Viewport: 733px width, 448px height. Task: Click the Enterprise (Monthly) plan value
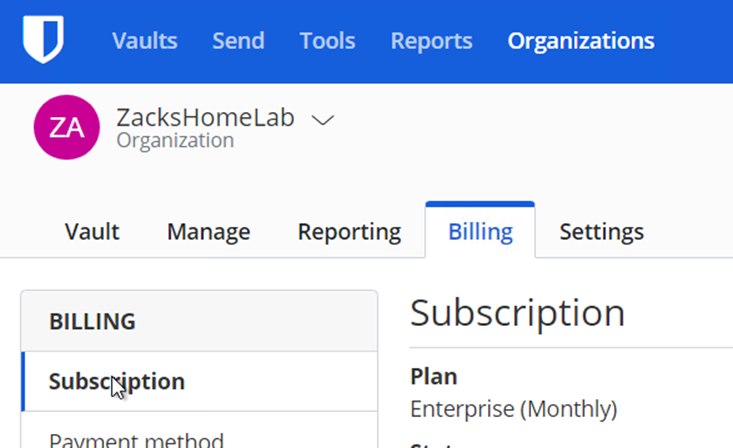514,409
